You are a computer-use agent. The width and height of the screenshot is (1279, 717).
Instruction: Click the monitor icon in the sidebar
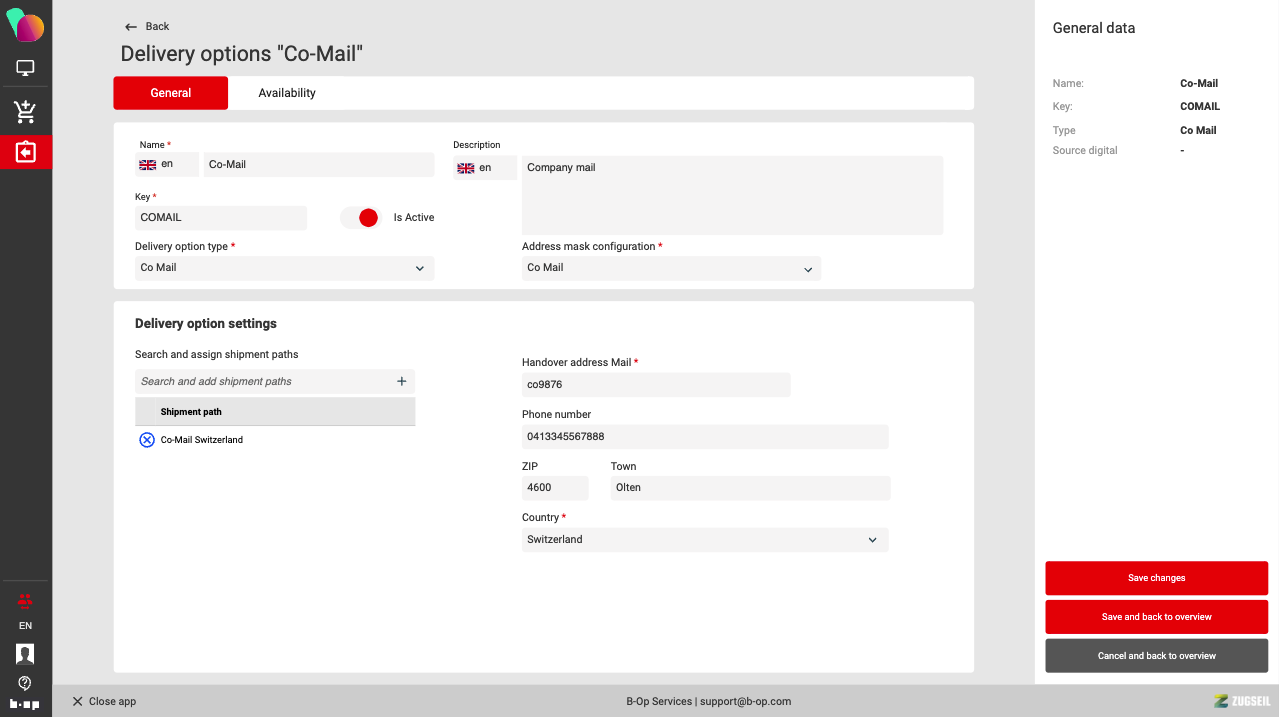pos(25,68)
